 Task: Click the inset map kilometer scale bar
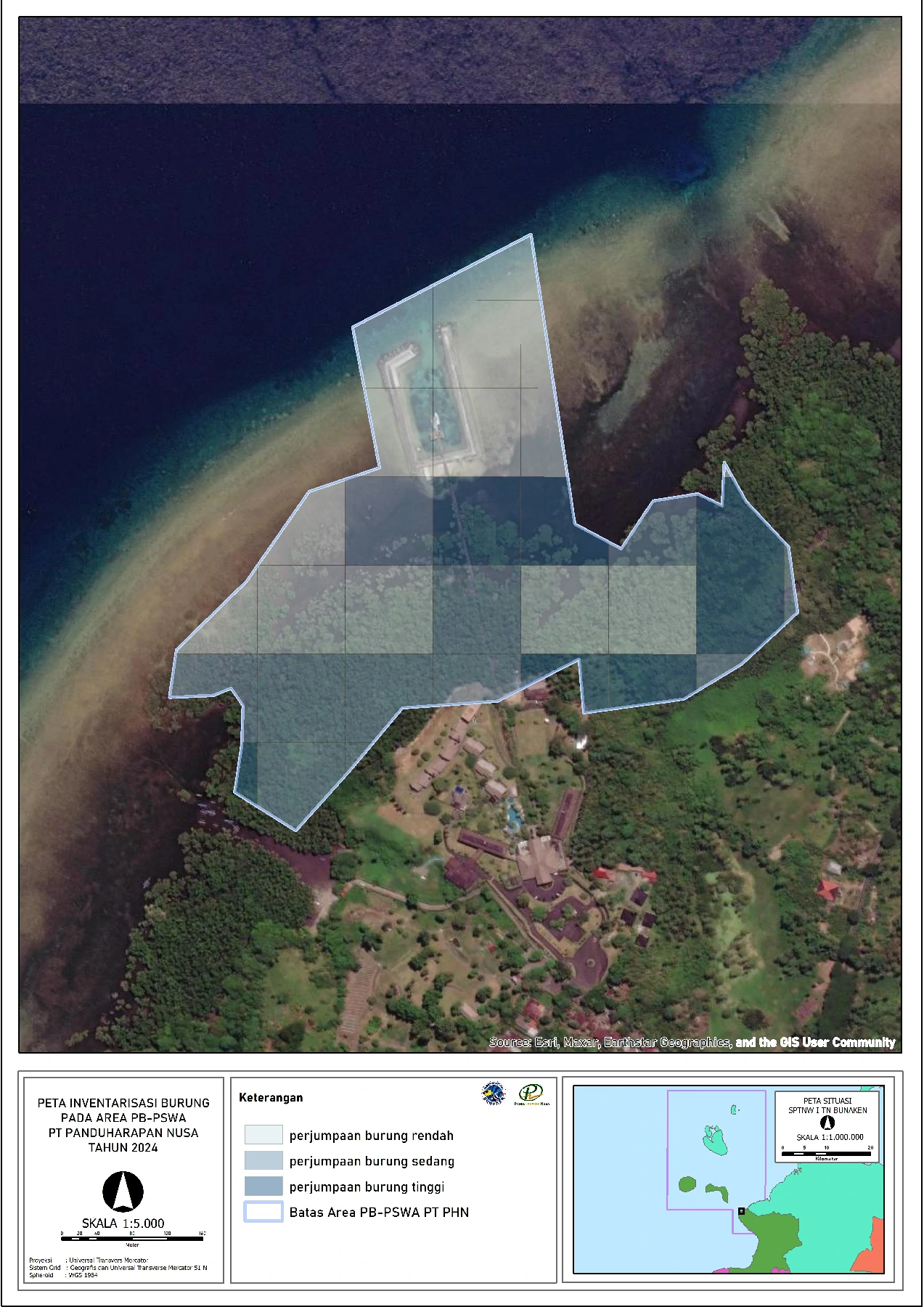827,1153
